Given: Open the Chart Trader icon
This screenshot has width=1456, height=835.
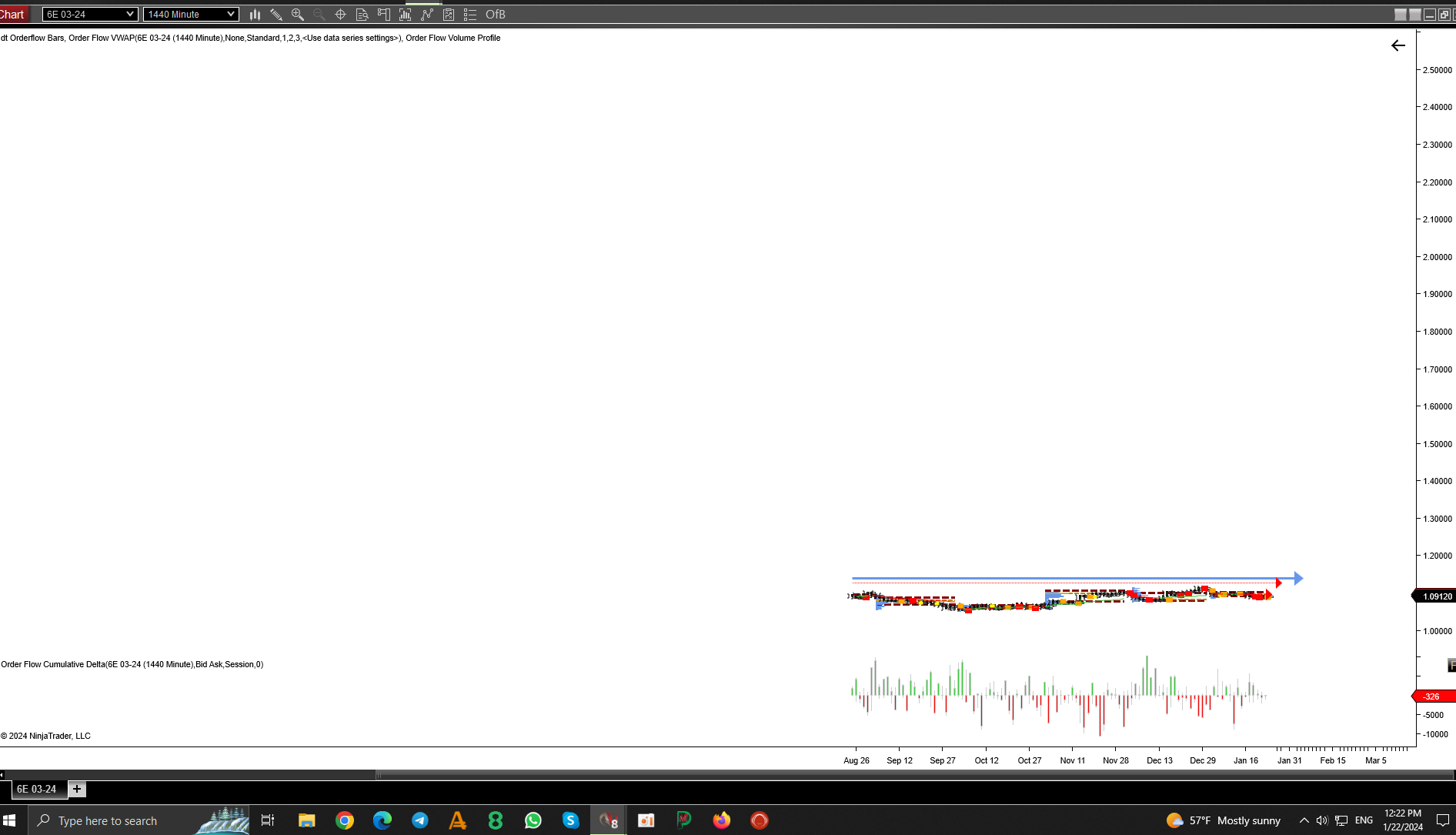Looking at the screenshot, I should click(x=384, y=15).
